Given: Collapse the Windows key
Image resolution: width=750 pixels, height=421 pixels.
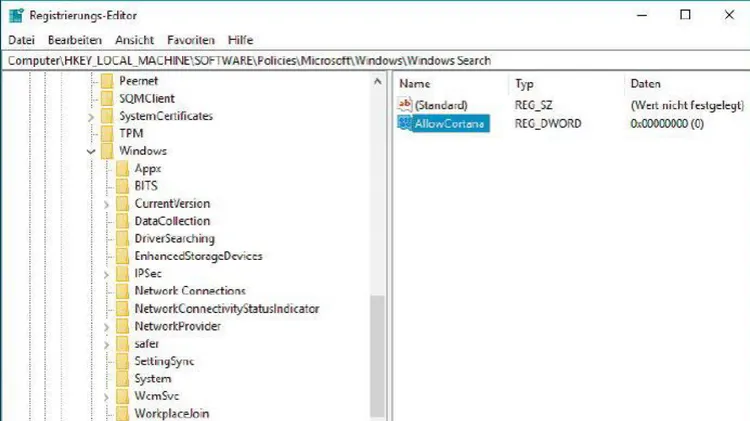Looking at the screenshot, I should [91, 151].
